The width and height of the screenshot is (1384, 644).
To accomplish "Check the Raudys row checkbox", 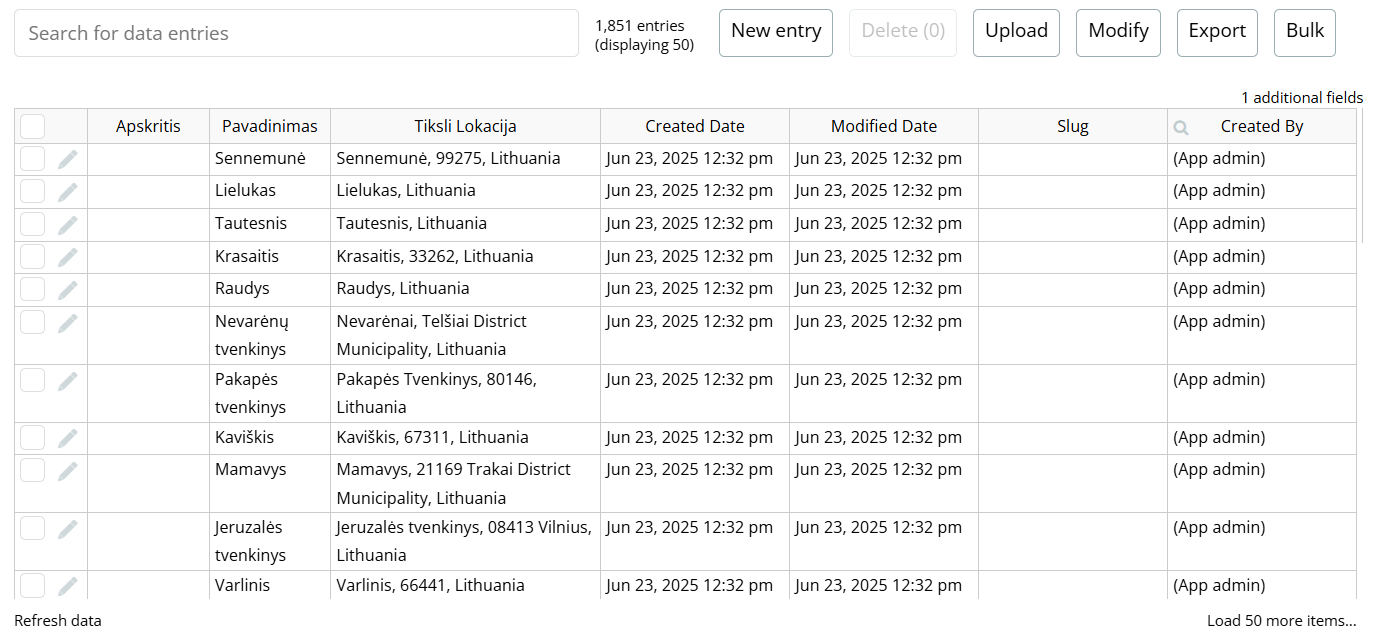I will pos(33,289).
